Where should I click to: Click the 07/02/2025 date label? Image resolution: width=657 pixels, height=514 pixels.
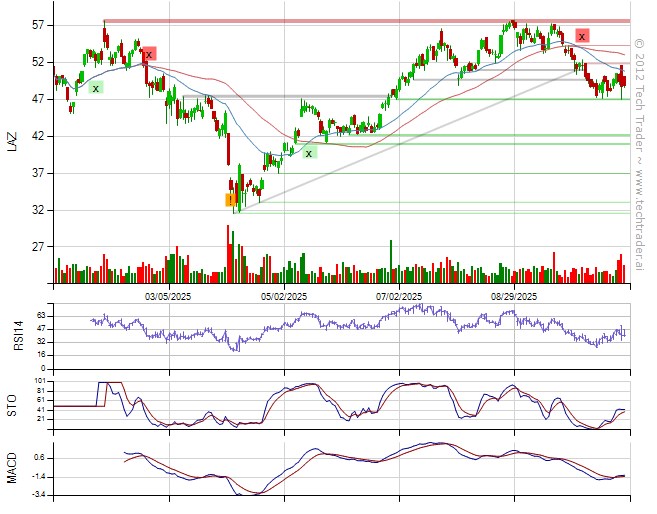[398, 297]
